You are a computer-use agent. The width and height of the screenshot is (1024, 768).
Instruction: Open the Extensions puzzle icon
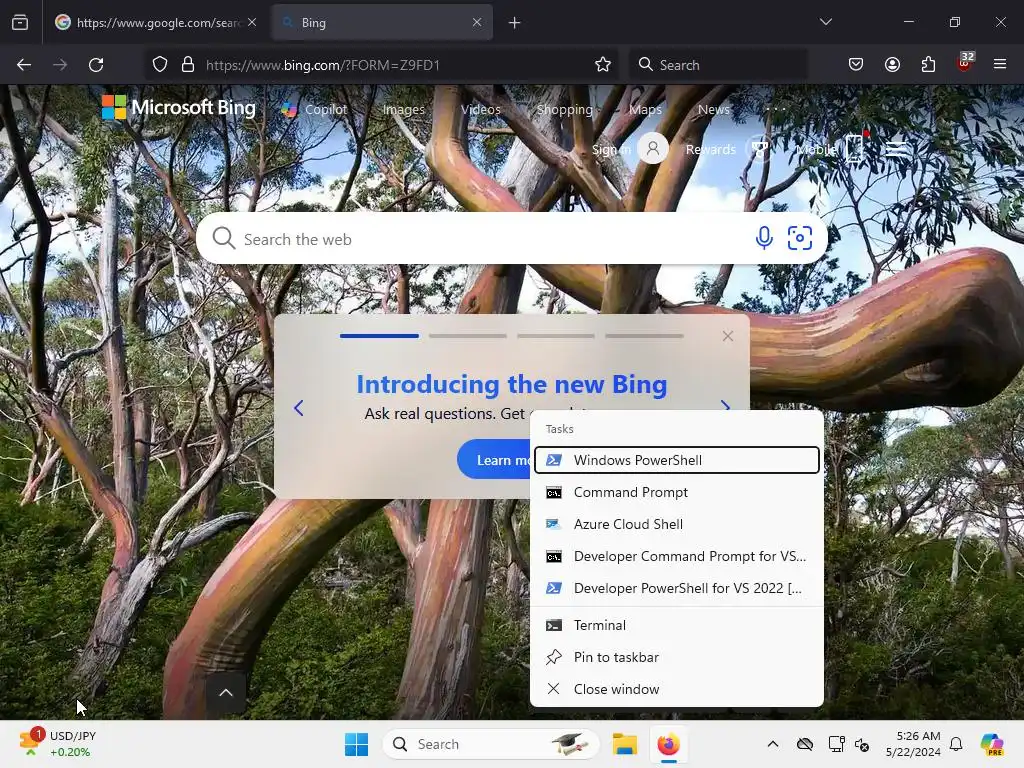(x=928, y=65)
